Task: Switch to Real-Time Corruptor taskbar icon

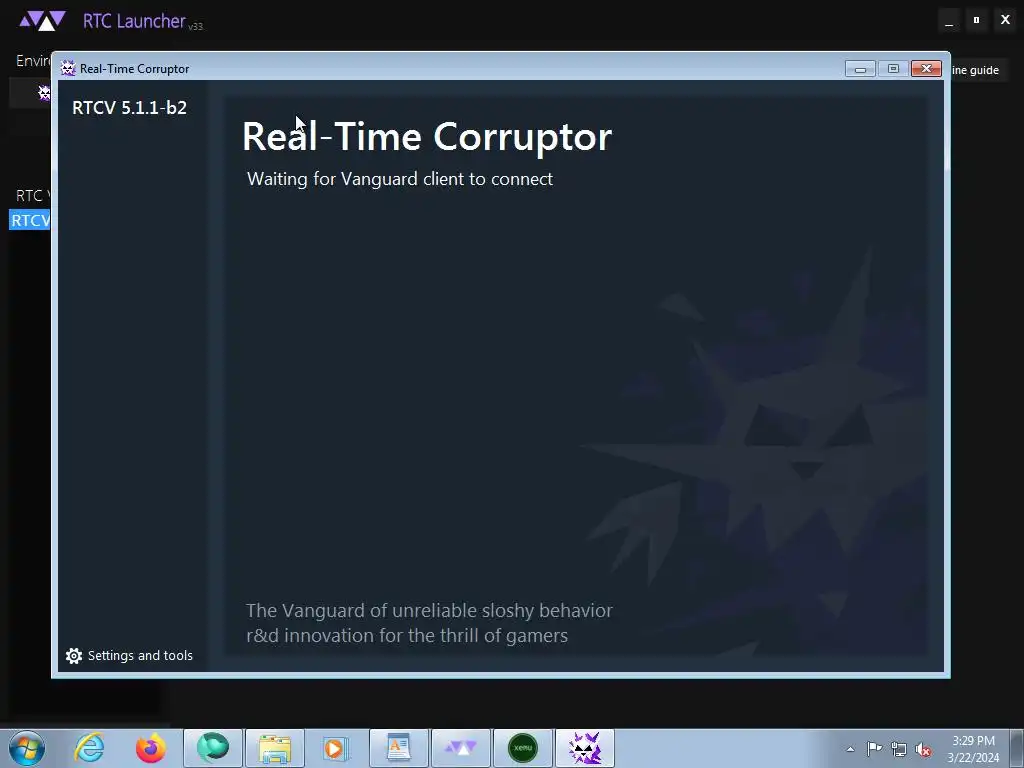Action: tap(584, 748)
